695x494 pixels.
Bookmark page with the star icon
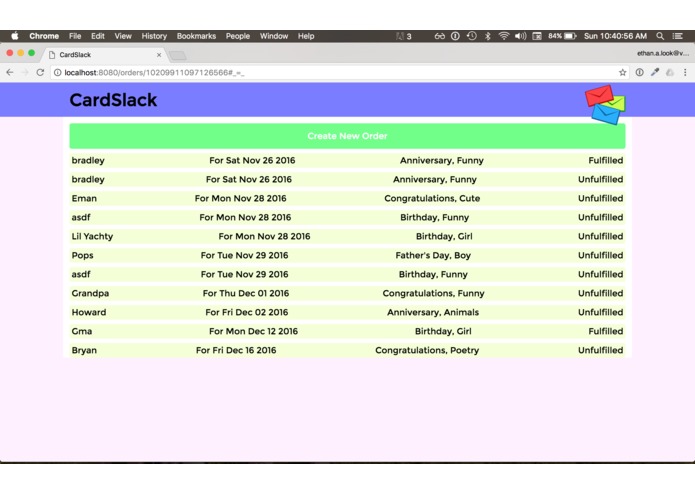pyautogui.click(x=622, y=72)
